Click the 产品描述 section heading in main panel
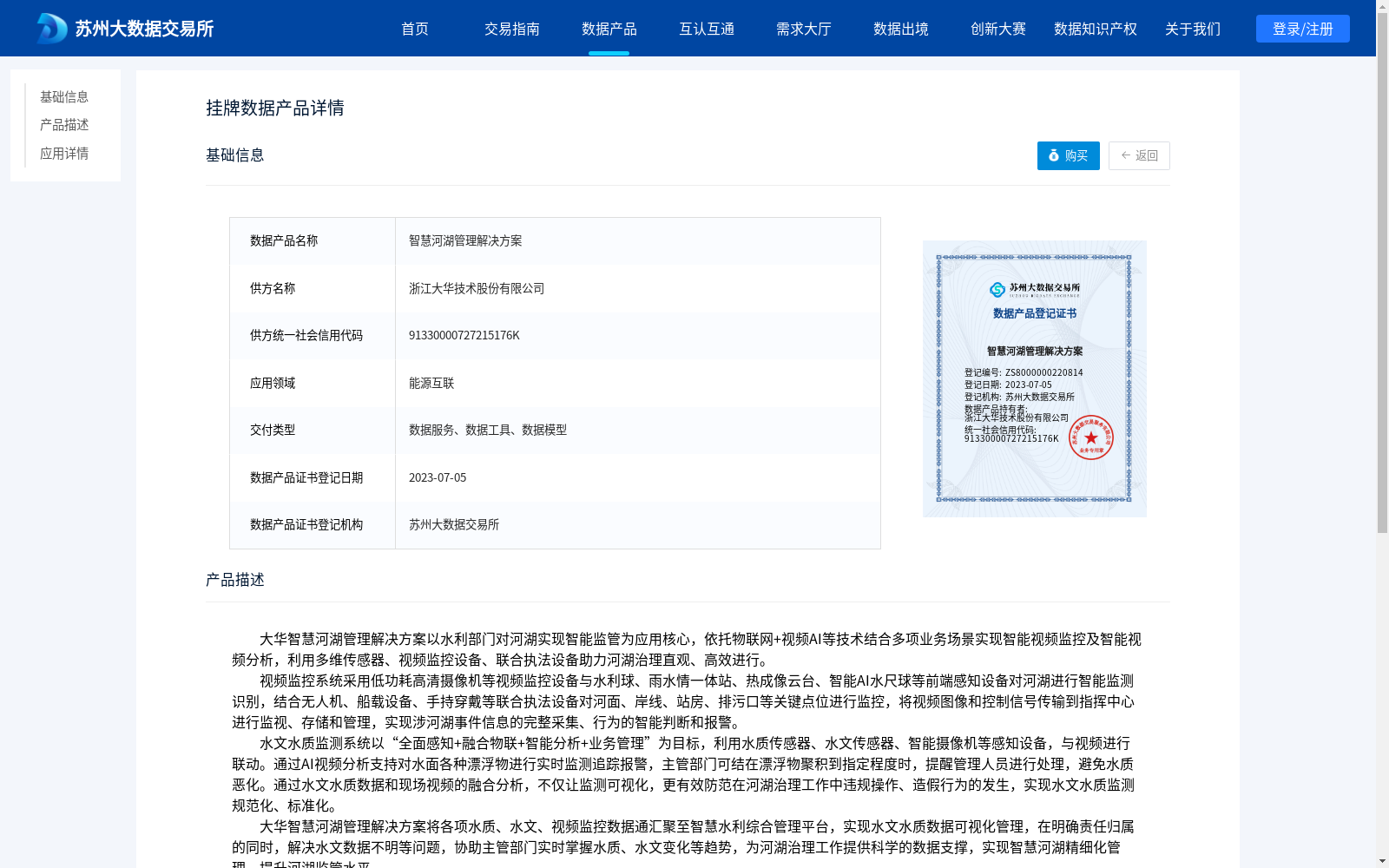Screen dimensions: 1389x868 (235, 580)
